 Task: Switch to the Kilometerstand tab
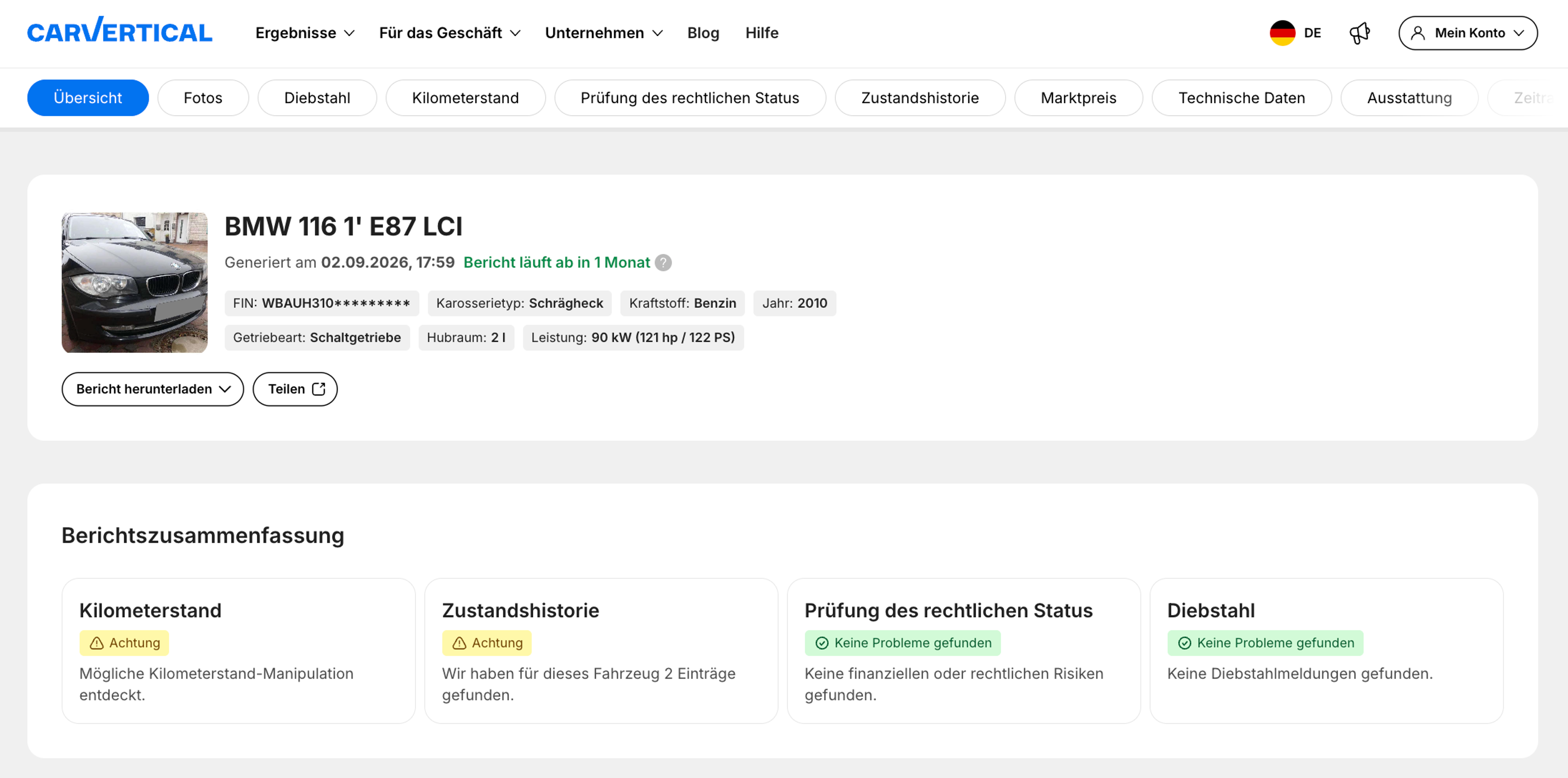coord(465,97)
